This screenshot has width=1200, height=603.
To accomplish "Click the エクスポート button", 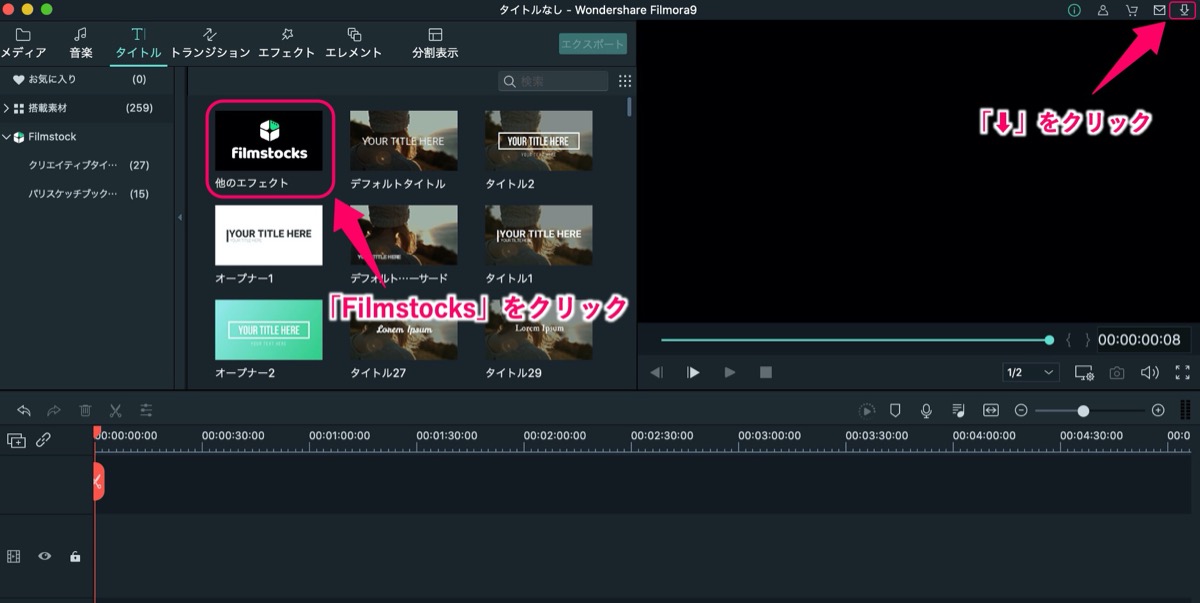I will coord(593,44).
